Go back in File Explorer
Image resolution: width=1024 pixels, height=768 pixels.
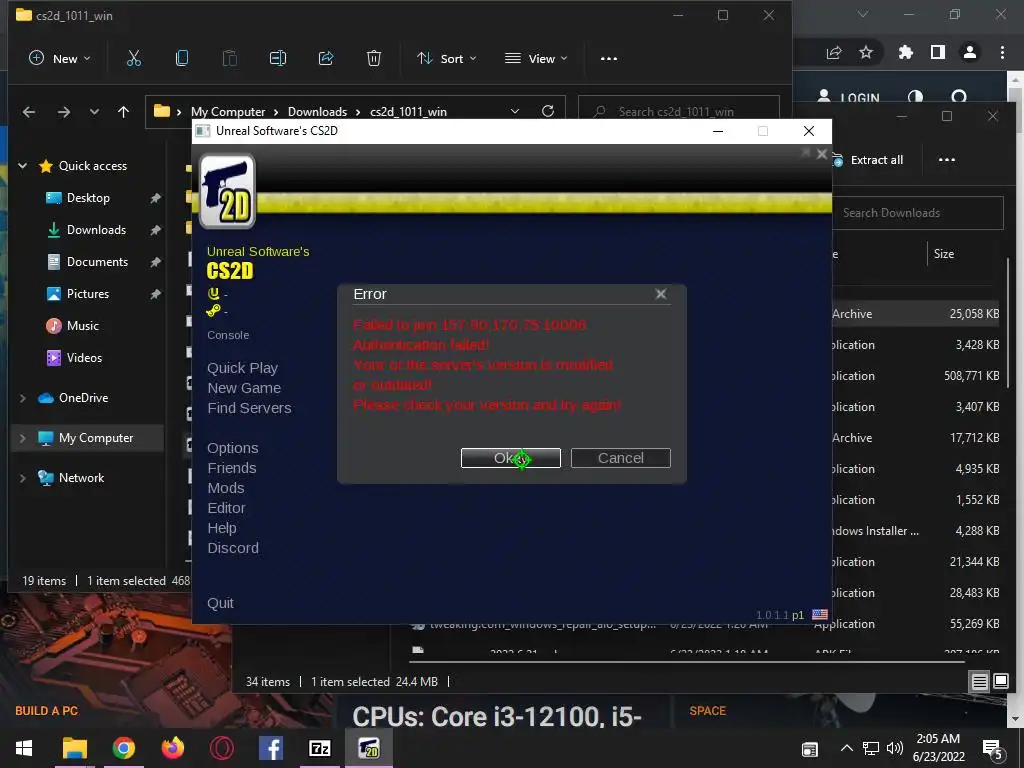[x=29, y=112]
